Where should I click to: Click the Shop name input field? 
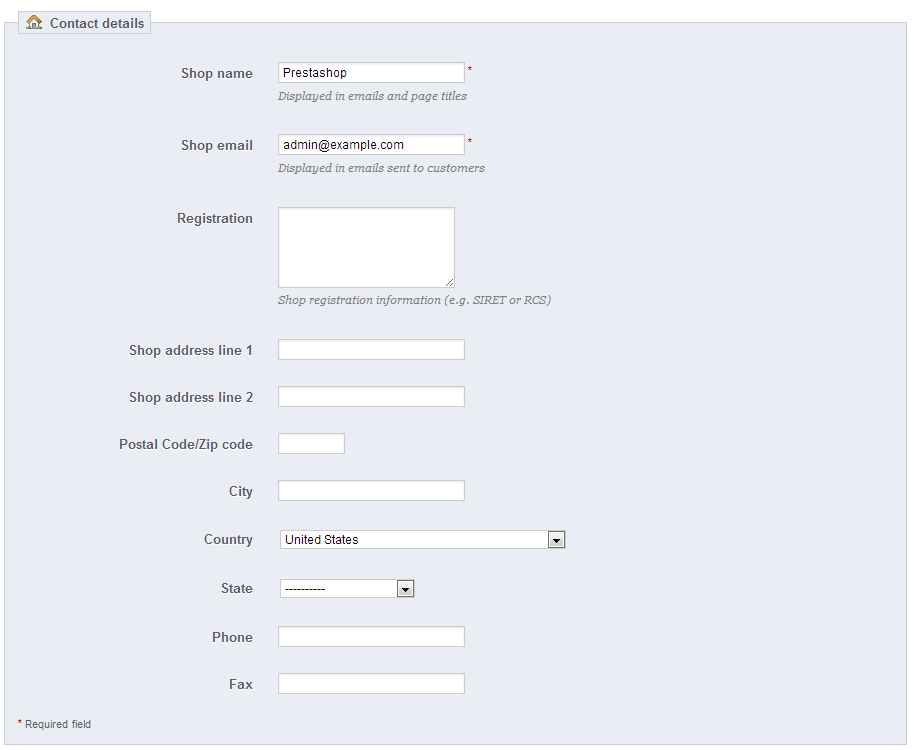click(371, 73)
